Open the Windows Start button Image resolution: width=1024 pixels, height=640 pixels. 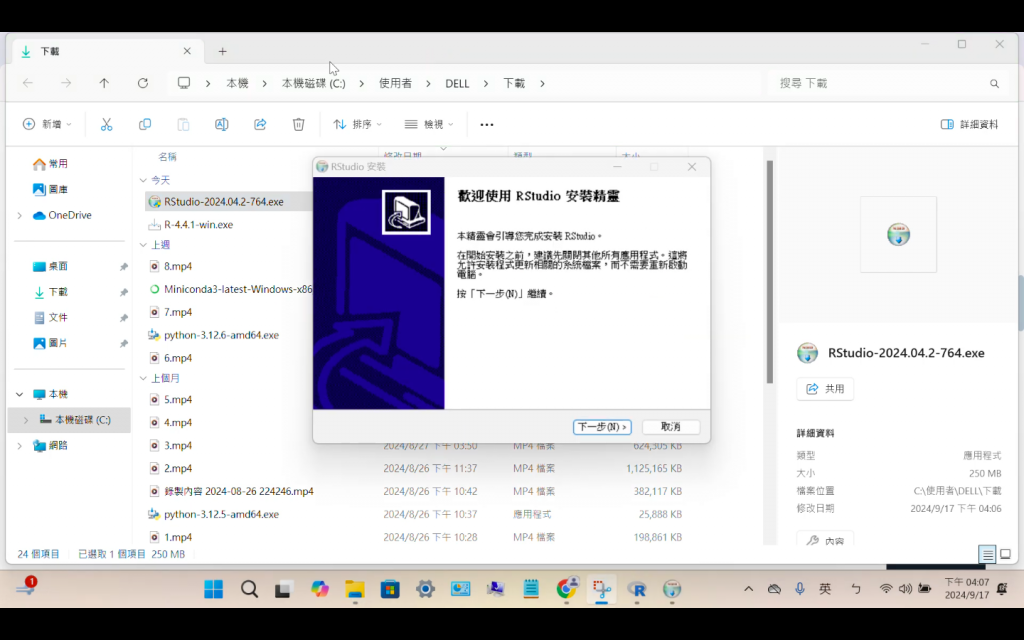(x=213, y=589)
